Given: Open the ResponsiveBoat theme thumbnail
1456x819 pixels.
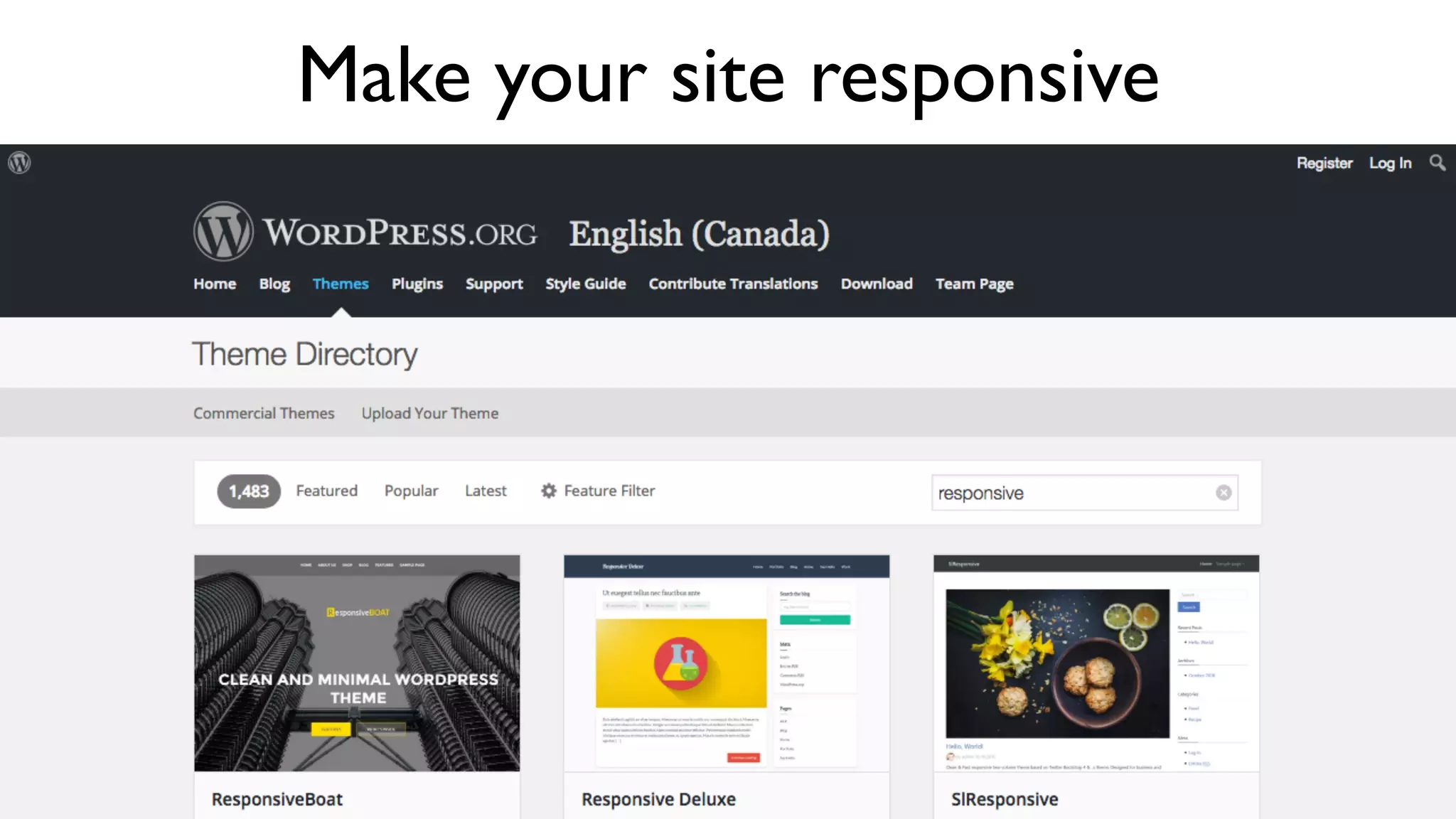Looking at the screenshot, I should tap(357, 663).
